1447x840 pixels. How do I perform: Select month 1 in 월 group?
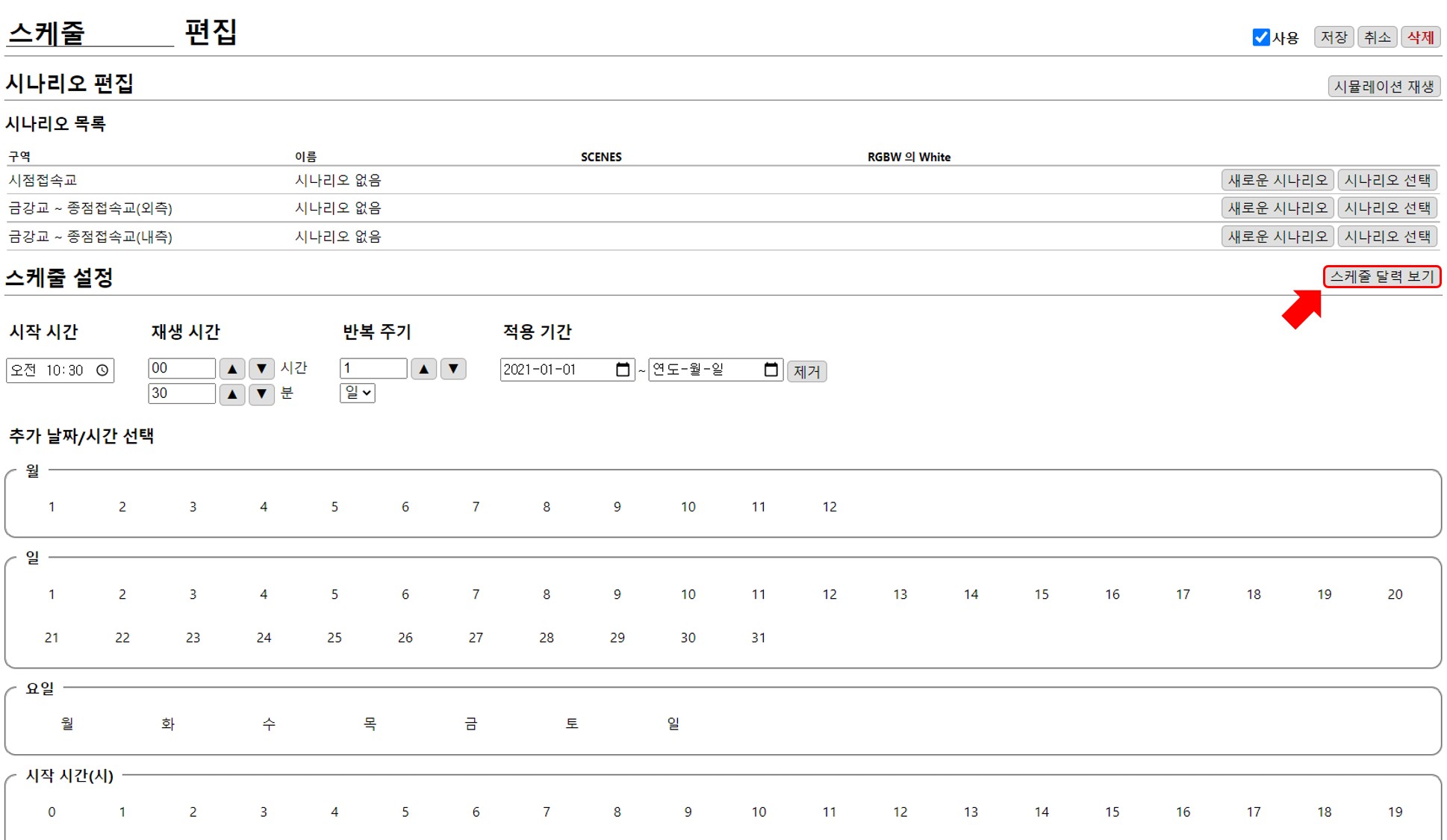pos(52,507)
